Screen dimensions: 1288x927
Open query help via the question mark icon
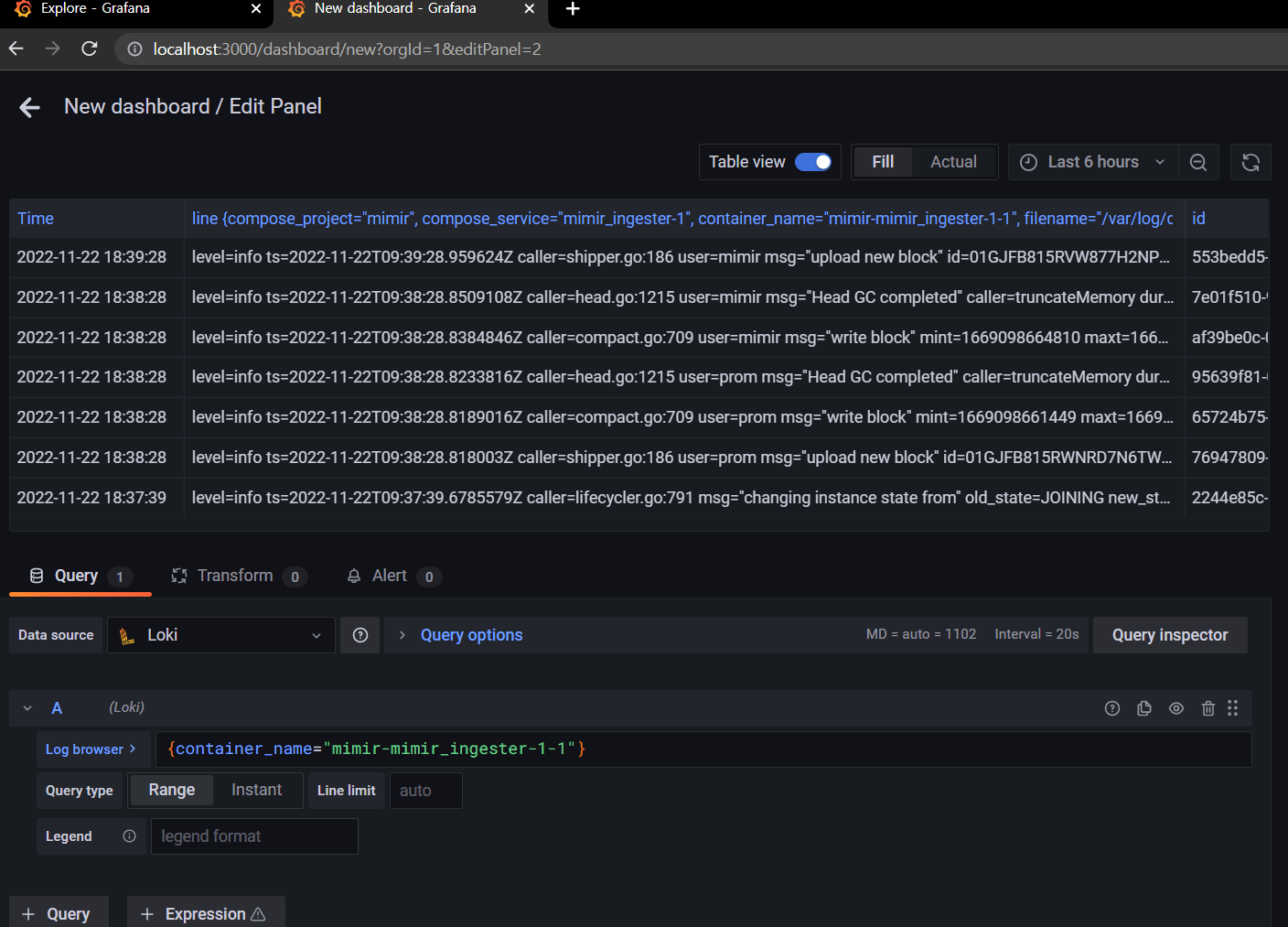pyautogui.click(x=1112, y=707)
